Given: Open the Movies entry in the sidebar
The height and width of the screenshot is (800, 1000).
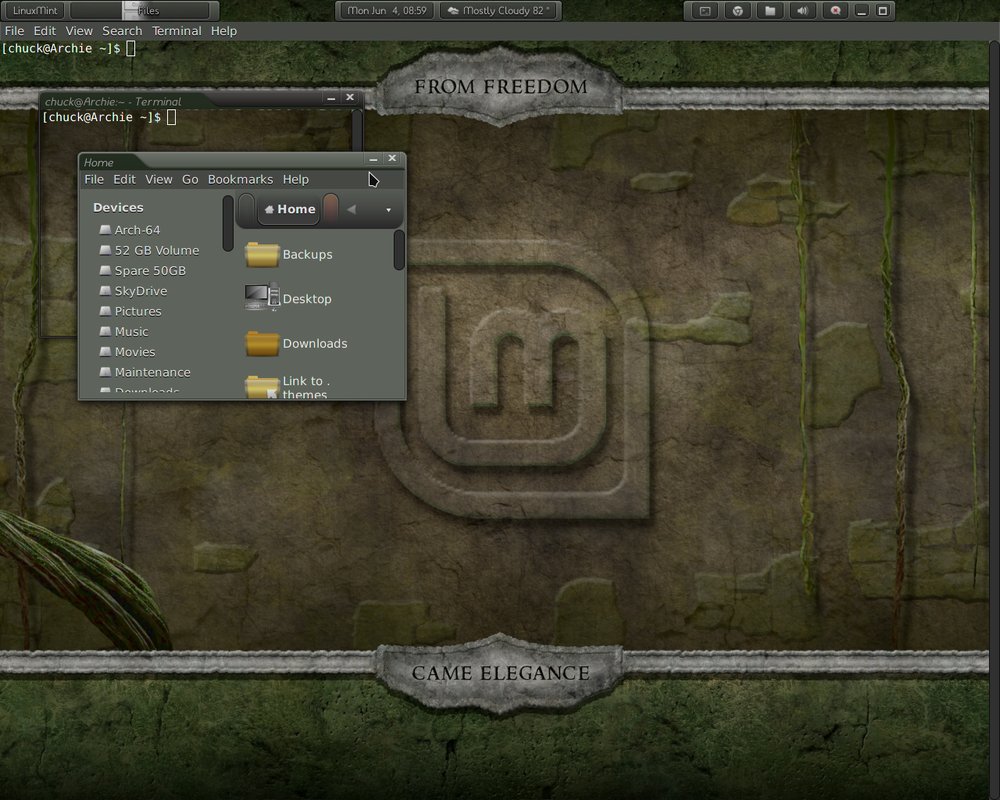Looking at the screenshot, I should pyautogui.click(x=128, y=352).
